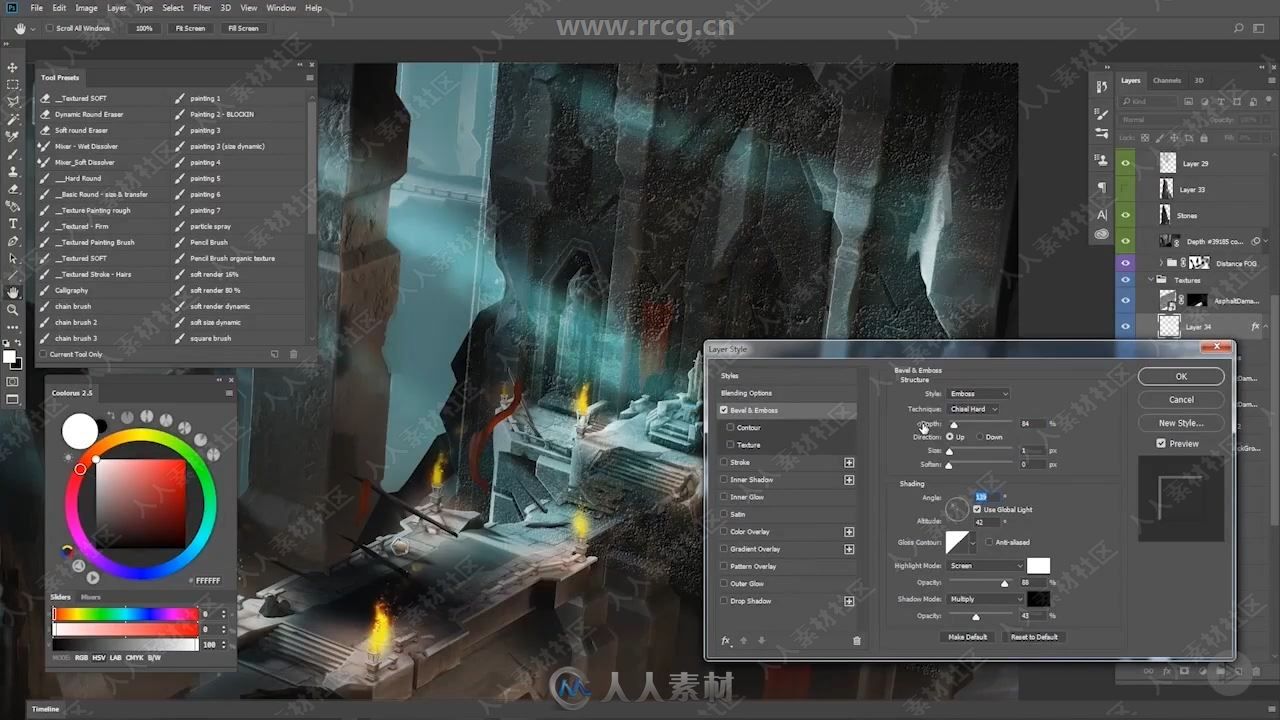The image size is (1280, 720).
Task: Select the Brush tool in the toolbar
Action: [x=13, y=154]
